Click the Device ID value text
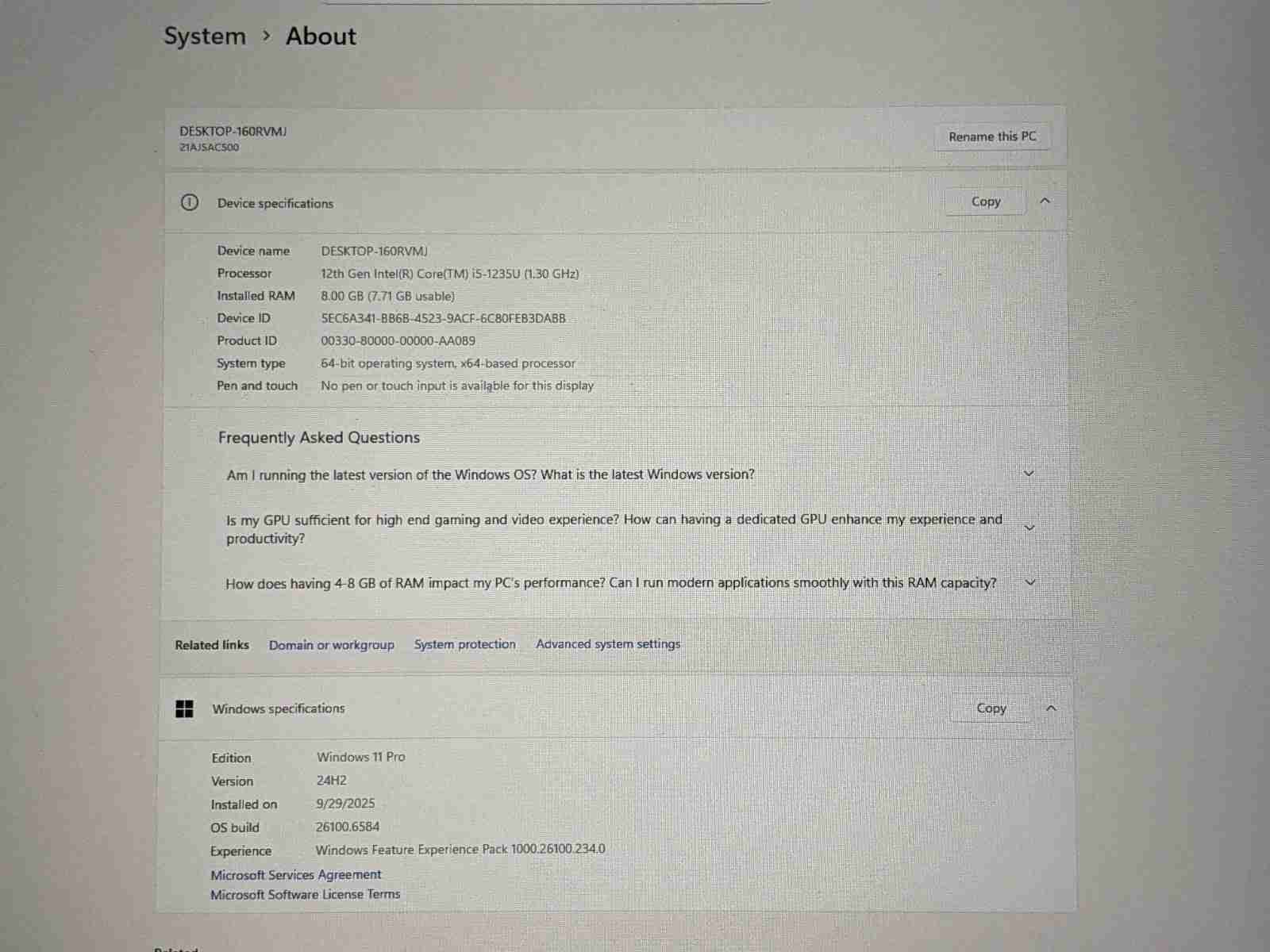This screenshot has height=952, width=1270. (x=443, y=318)
